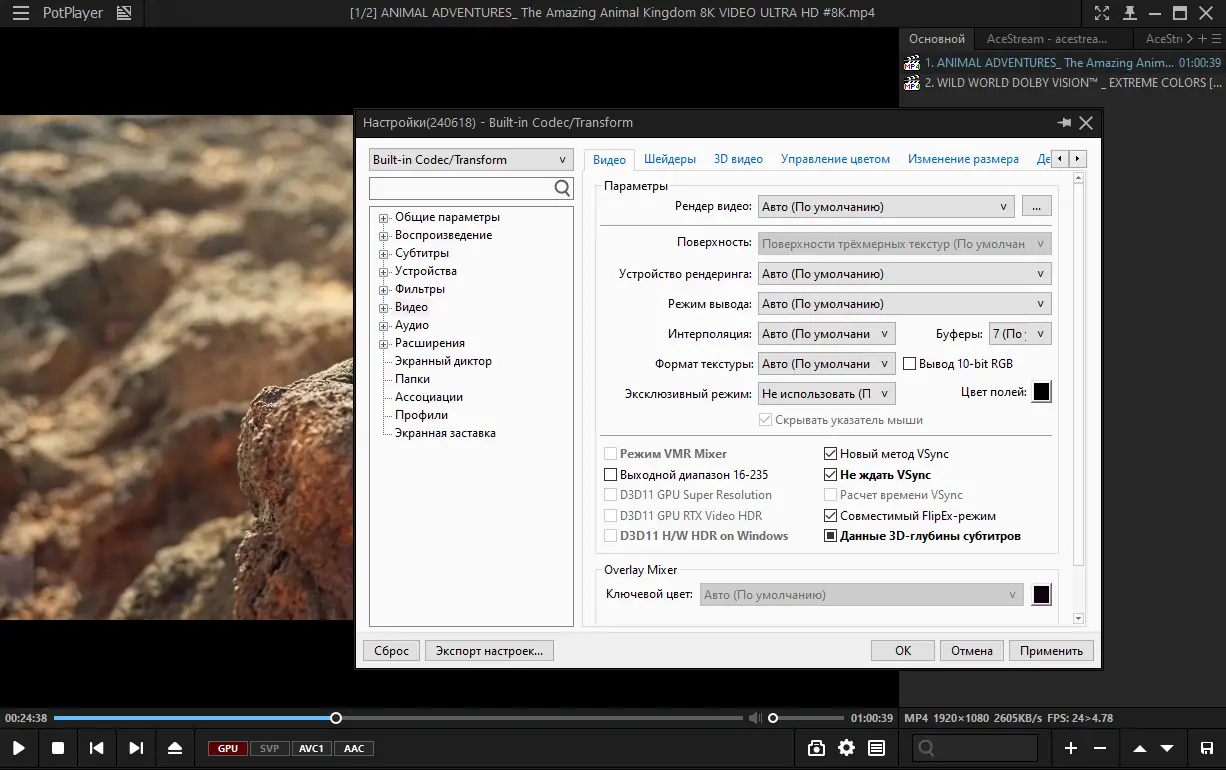Image resolution: width=1226 pixels, height=770 pixels.
Task: Open the Буферы dropdown
Action: (1020, 334)
